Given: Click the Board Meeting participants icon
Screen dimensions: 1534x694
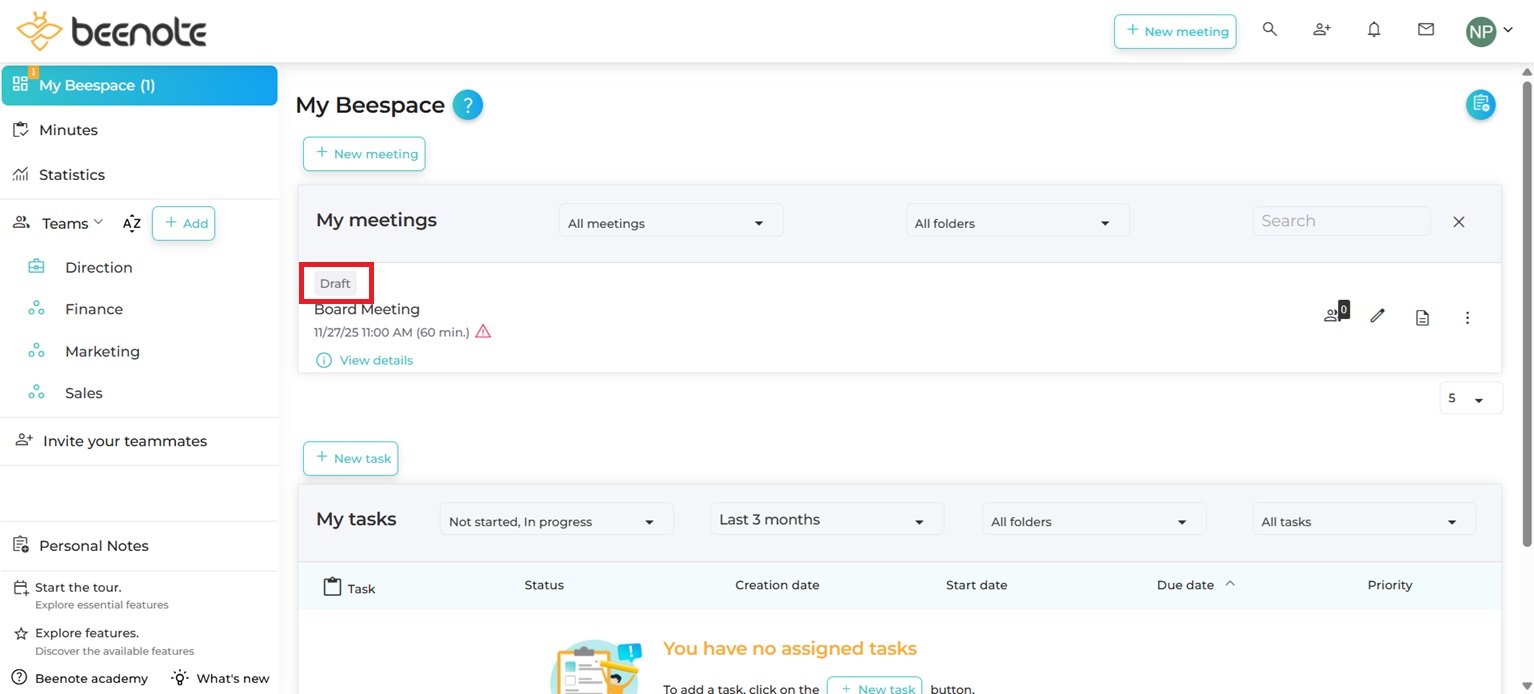Looking at the screenshot, I should 1335,314.
